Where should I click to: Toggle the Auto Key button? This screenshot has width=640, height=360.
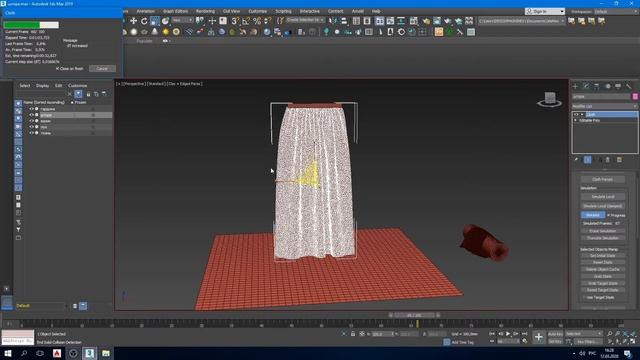coord(555,334)
